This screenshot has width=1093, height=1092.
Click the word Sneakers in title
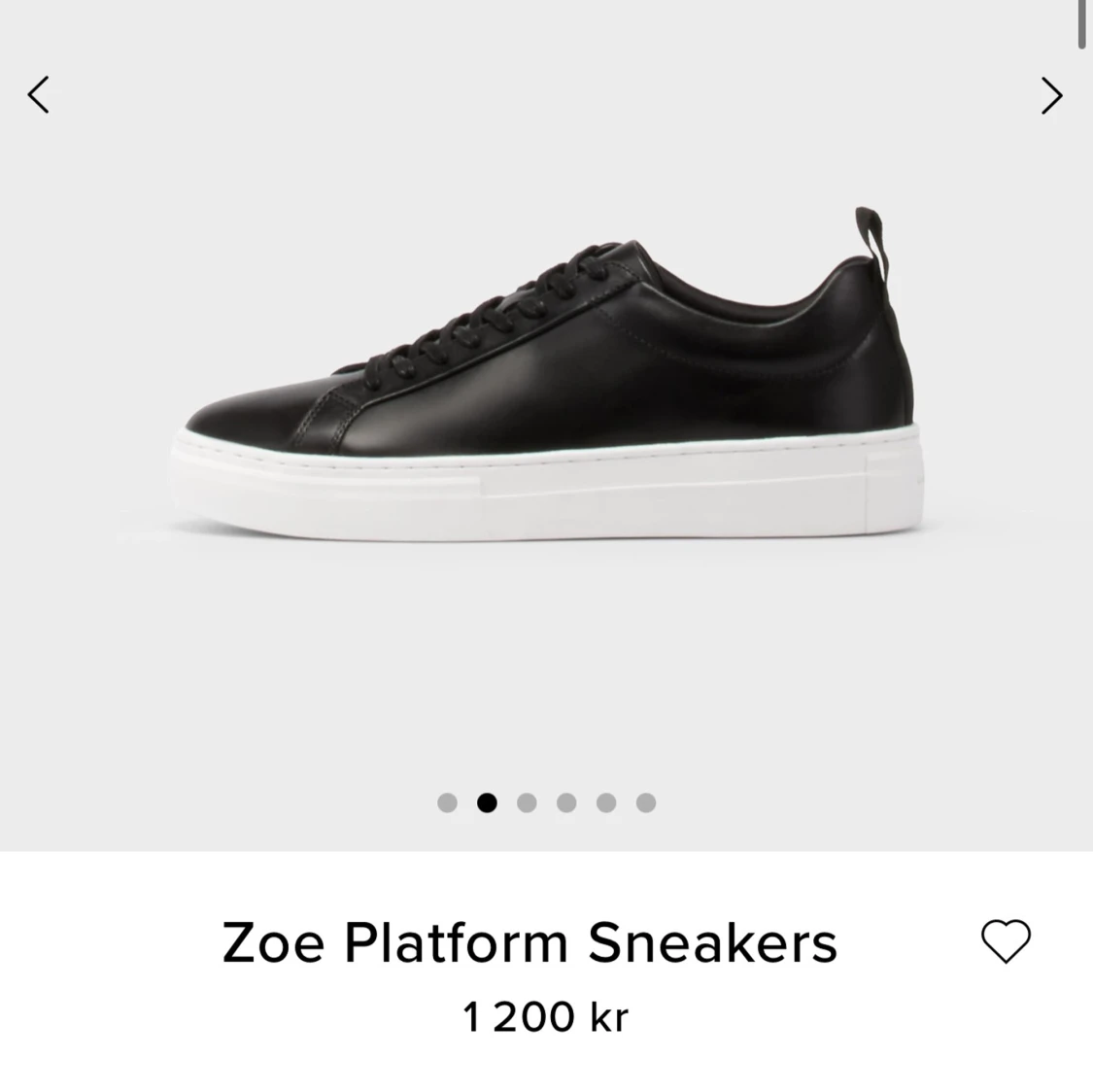[x=712, y=942]
